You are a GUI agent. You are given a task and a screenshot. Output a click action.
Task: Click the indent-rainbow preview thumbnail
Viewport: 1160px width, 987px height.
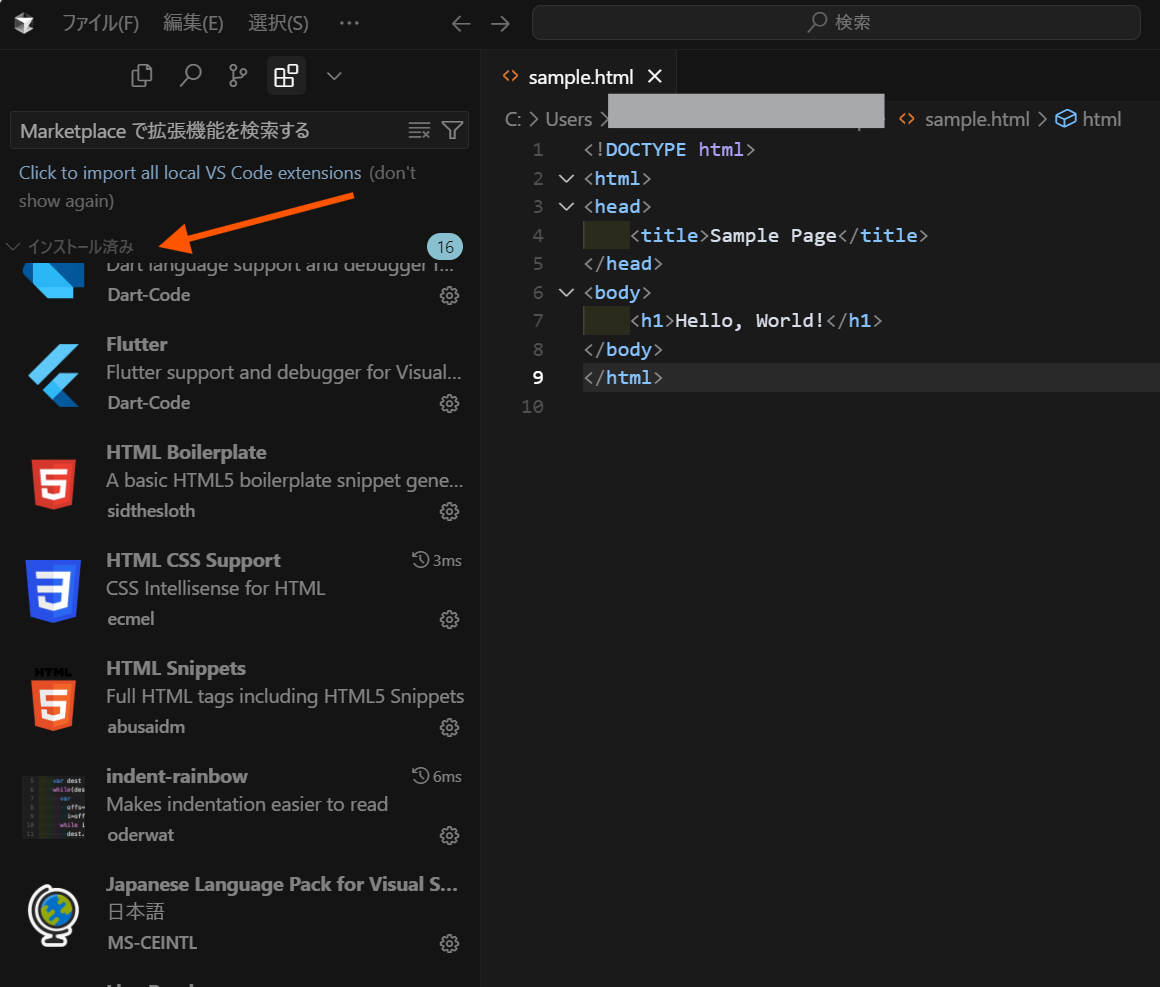53,806
